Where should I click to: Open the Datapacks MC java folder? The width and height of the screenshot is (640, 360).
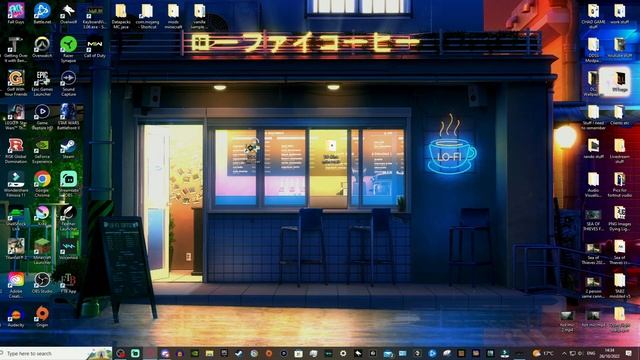pos(120,16)
